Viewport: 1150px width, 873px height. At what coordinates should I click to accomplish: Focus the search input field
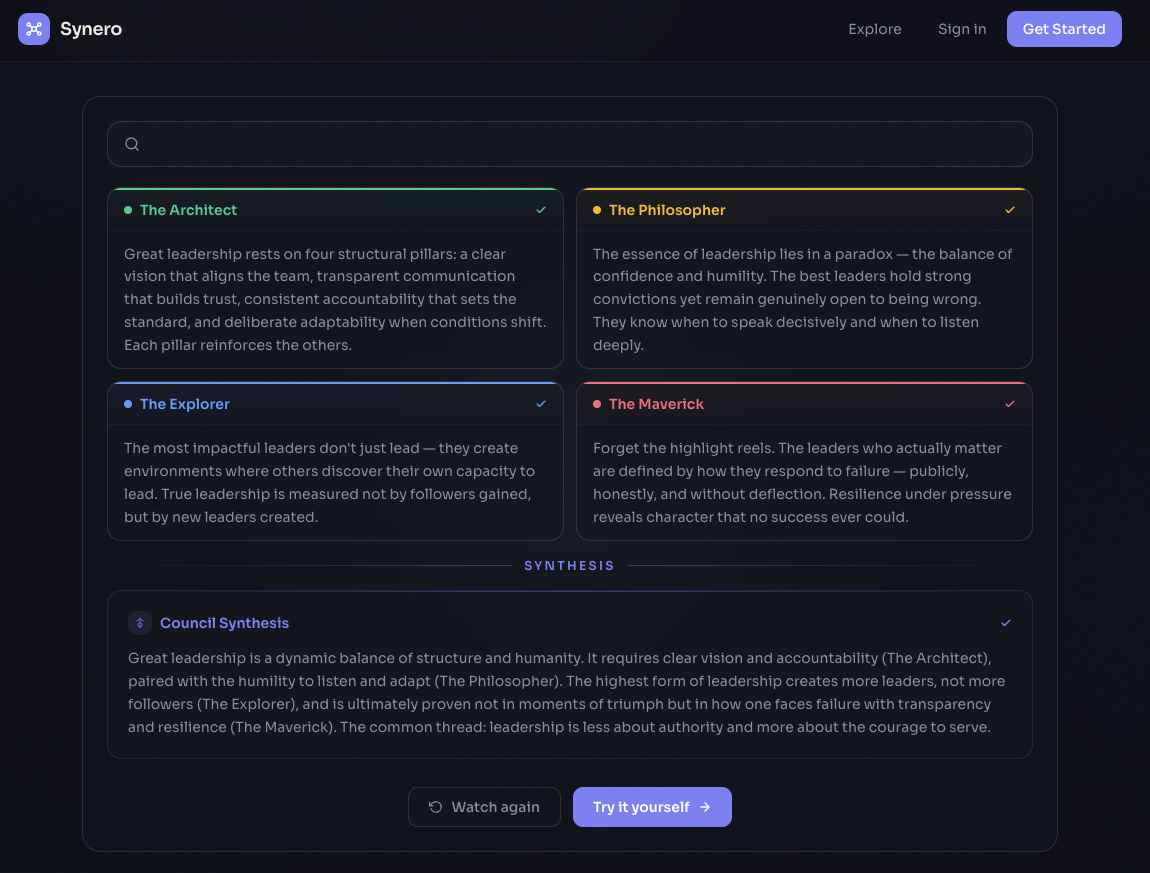[x=580, y=144]
